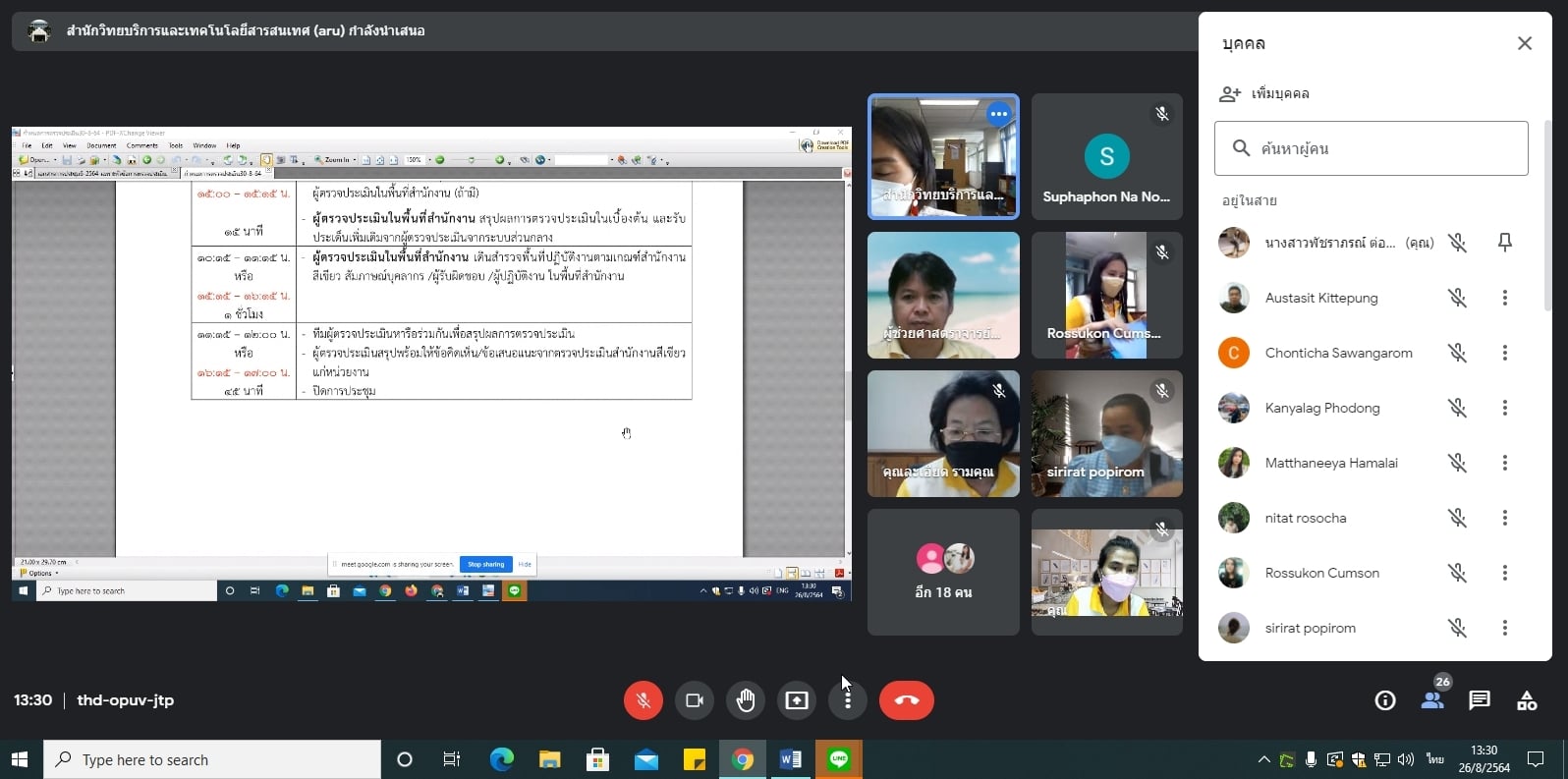Toggle the people panel icon showing 26
This screenshot has height=779, width=1568.
tap(1432, 700)
